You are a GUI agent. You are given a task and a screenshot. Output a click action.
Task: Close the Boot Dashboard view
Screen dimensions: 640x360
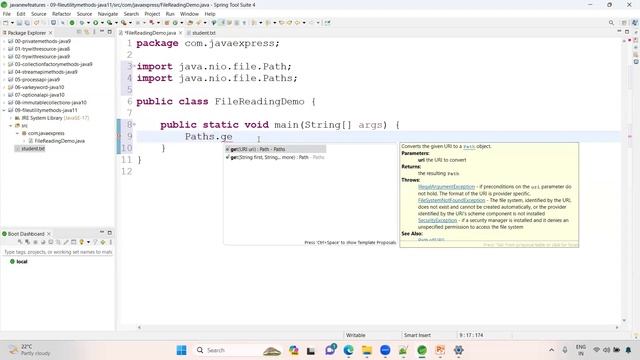(49, 234)
